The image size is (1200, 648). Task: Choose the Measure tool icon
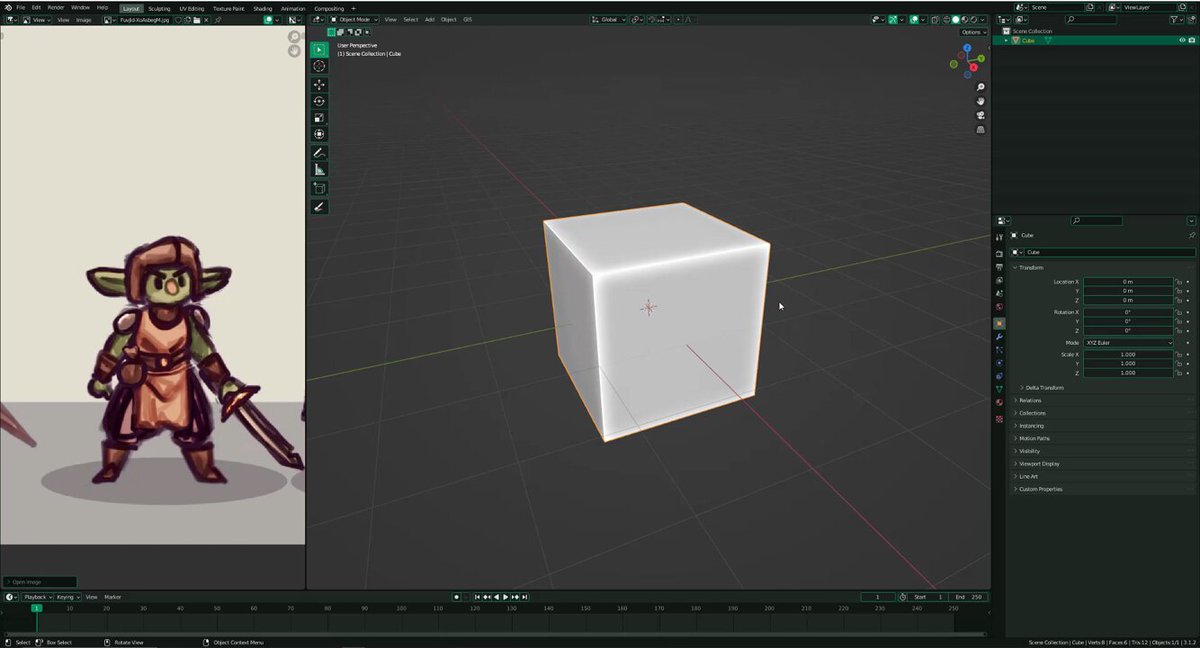(320, 170)
